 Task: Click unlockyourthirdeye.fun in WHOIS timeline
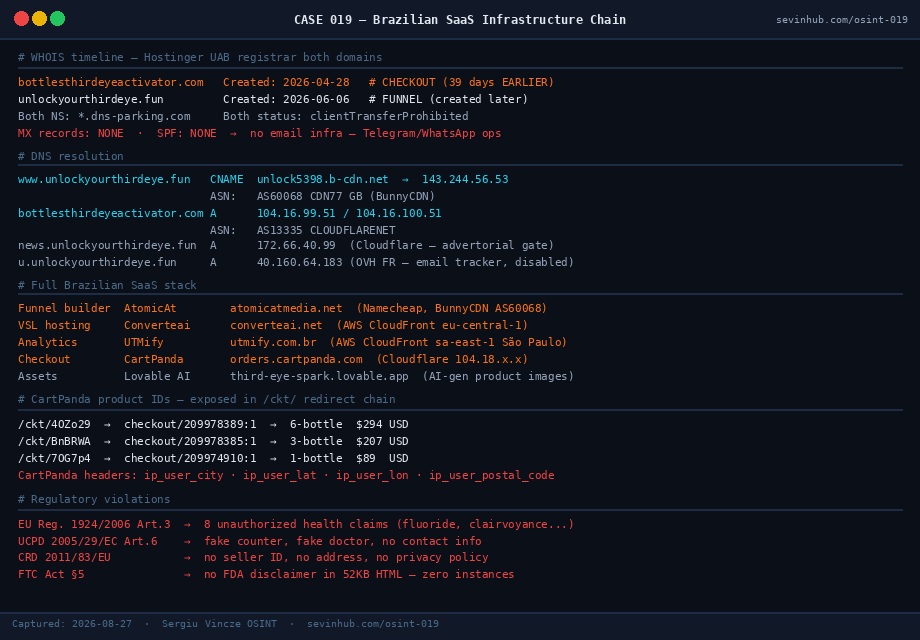coord(91,99)
